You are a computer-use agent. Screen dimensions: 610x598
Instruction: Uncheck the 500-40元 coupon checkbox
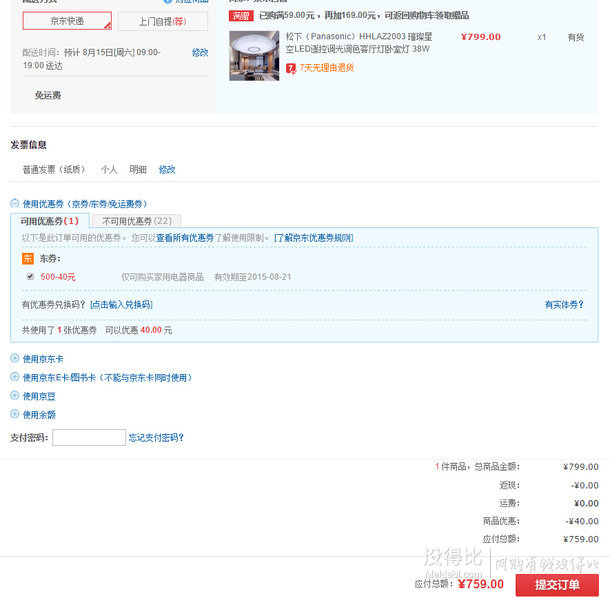(30, 277)
